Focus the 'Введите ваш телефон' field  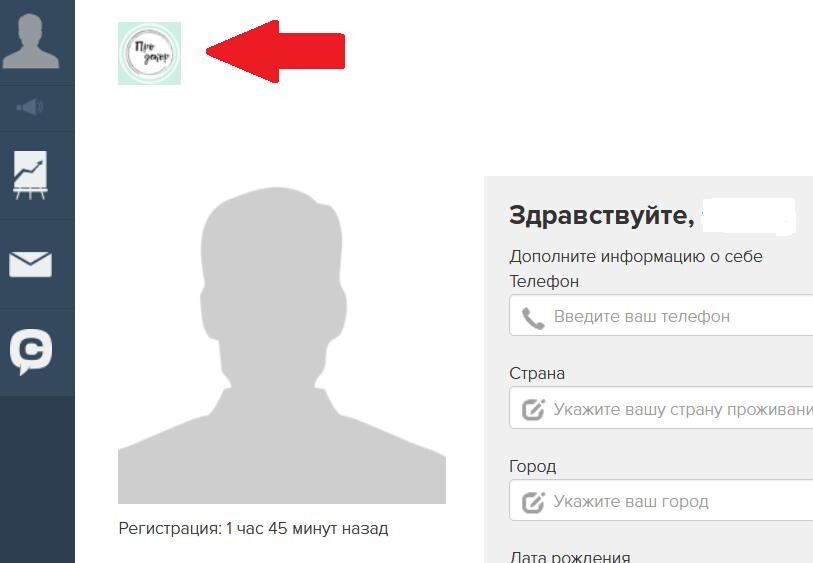[x=661, y=315]
